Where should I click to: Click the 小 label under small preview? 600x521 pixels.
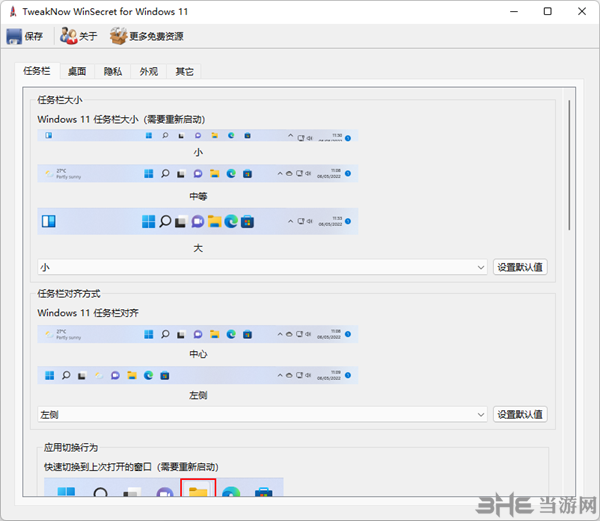pos(198,153)
